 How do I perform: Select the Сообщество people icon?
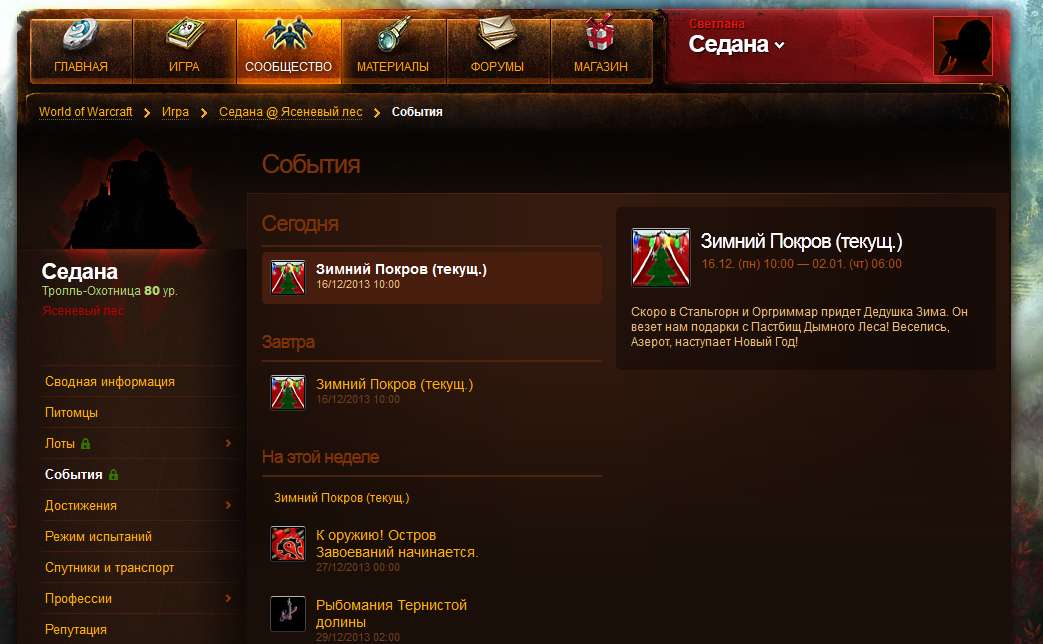pyautogui.click(x=288, y=34)
